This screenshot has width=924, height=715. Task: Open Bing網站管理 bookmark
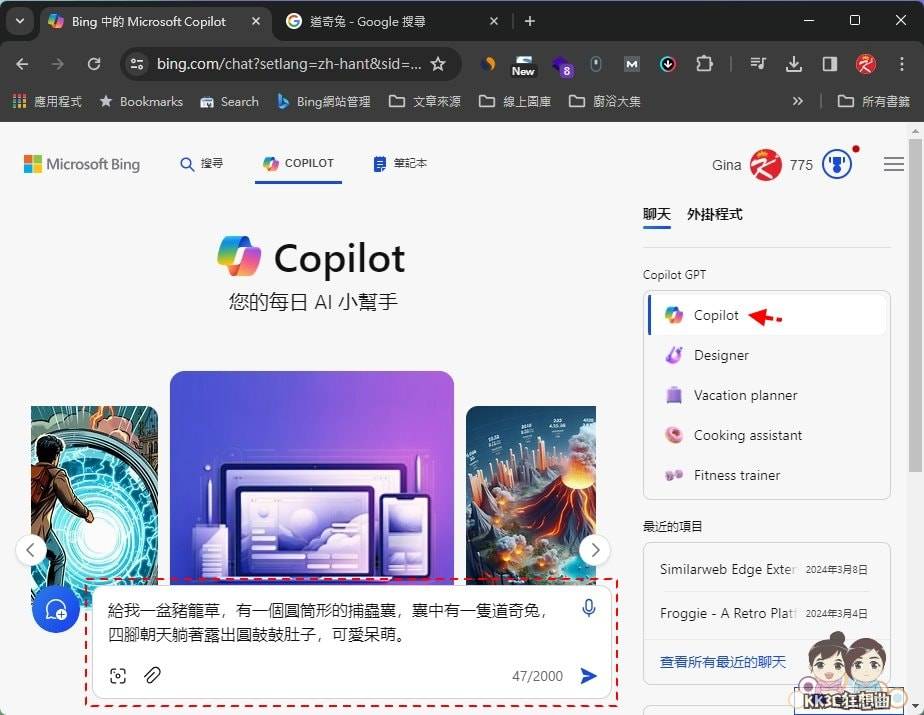point(324,101)
